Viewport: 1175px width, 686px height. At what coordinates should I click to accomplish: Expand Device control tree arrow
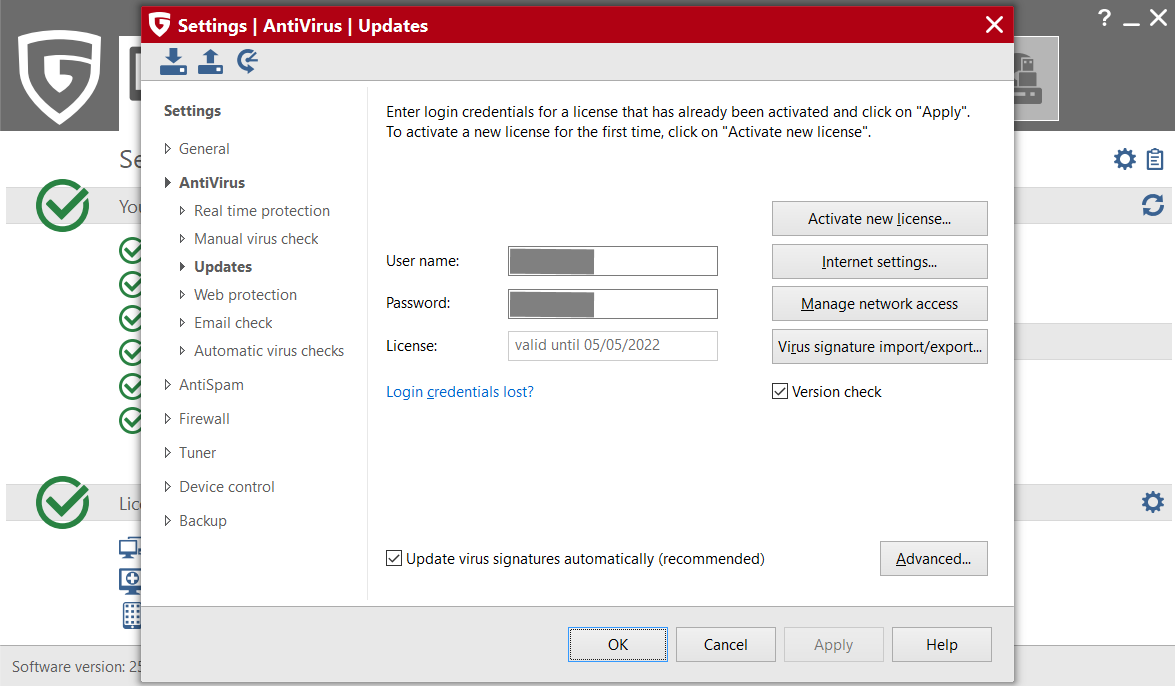[x=167, y=487]
